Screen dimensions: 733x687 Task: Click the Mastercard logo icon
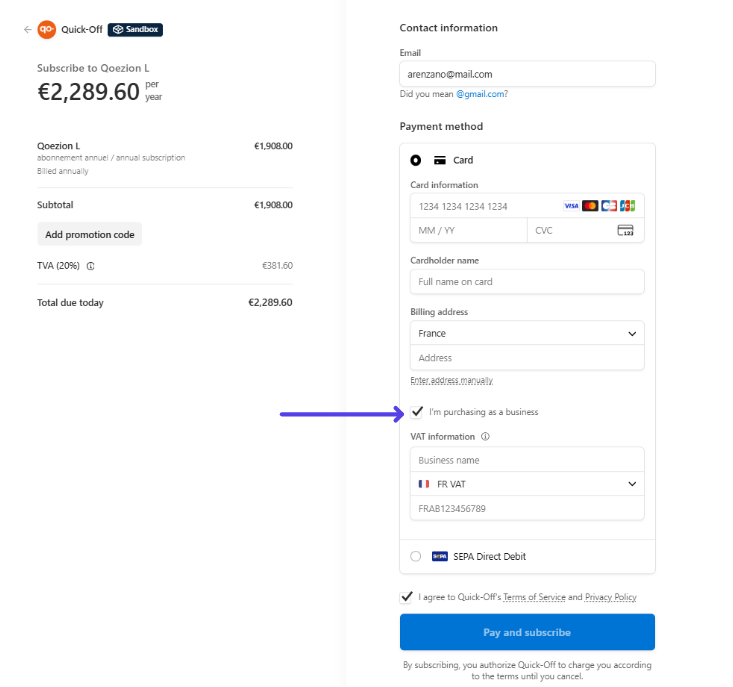(590, 206)
